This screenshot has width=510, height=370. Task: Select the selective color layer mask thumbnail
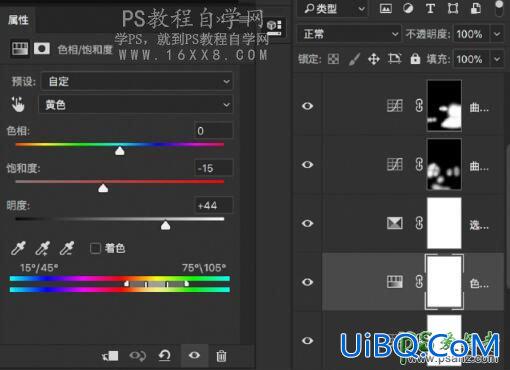pyautogui.click(x=444, y=223)
